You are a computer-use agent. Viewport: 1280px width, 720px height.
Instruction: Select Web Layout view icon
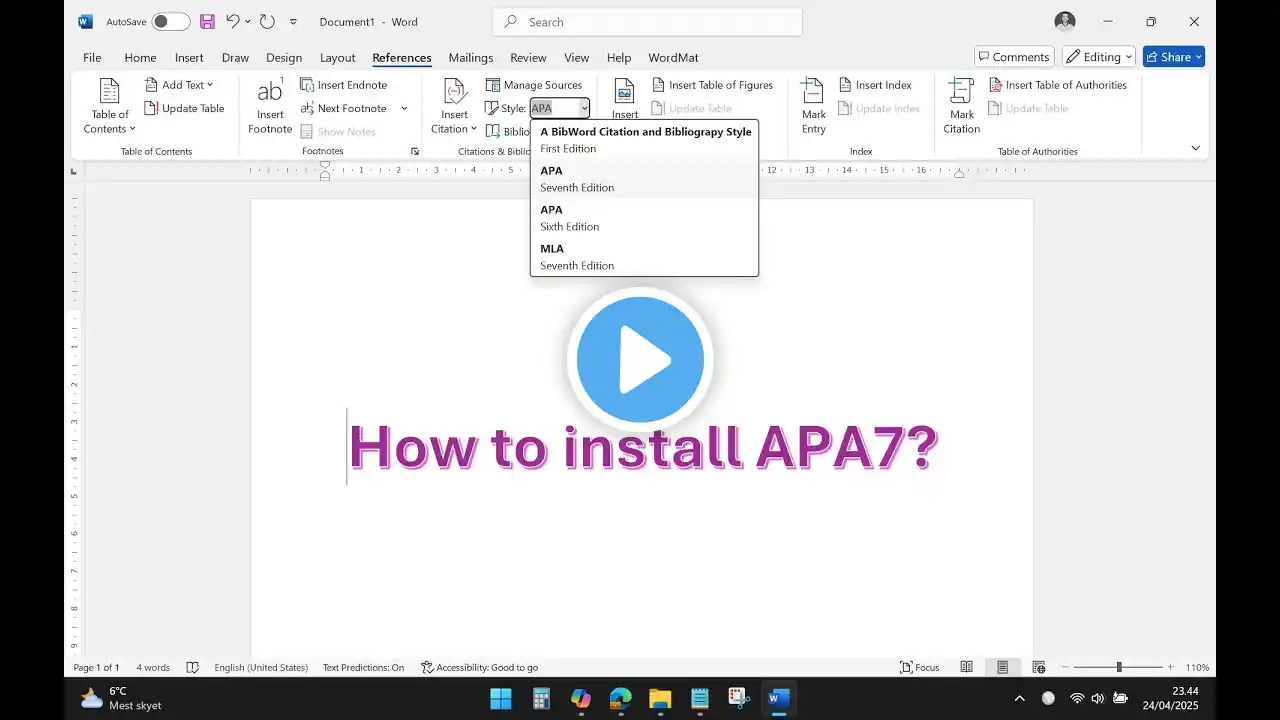(1038, 667)
